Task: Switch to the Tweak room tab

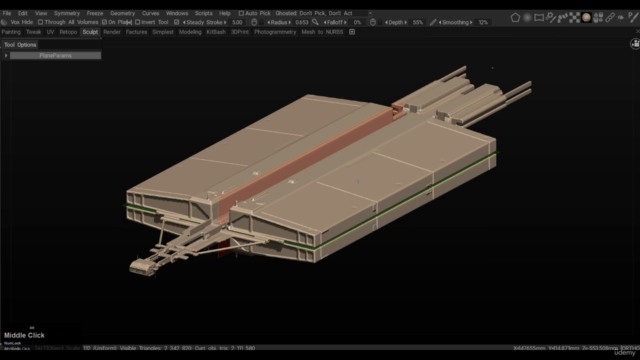Action: [x=33, y=32]
